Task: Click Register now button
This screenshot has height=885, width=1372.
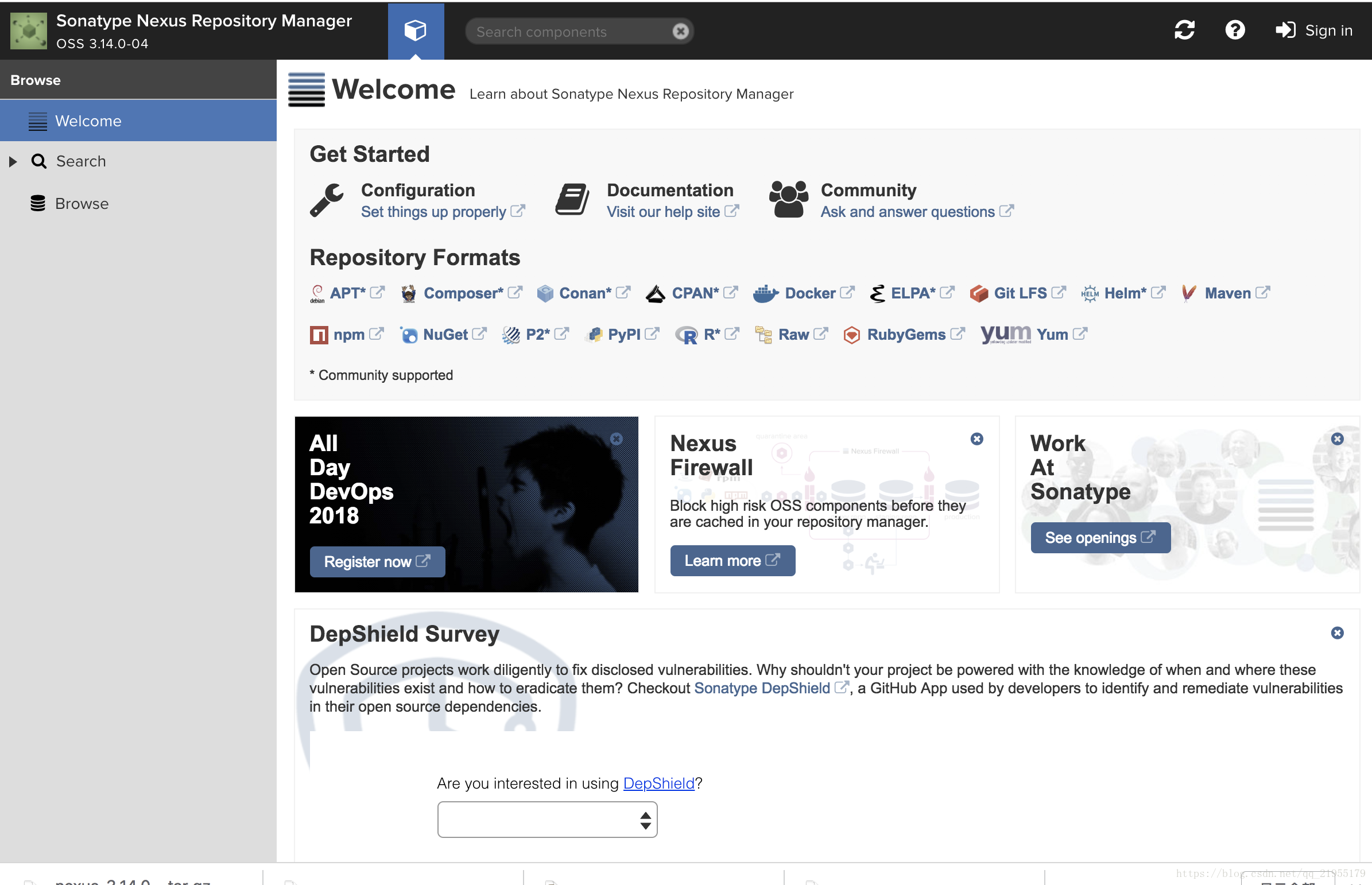Action: [x=377, y=562]
